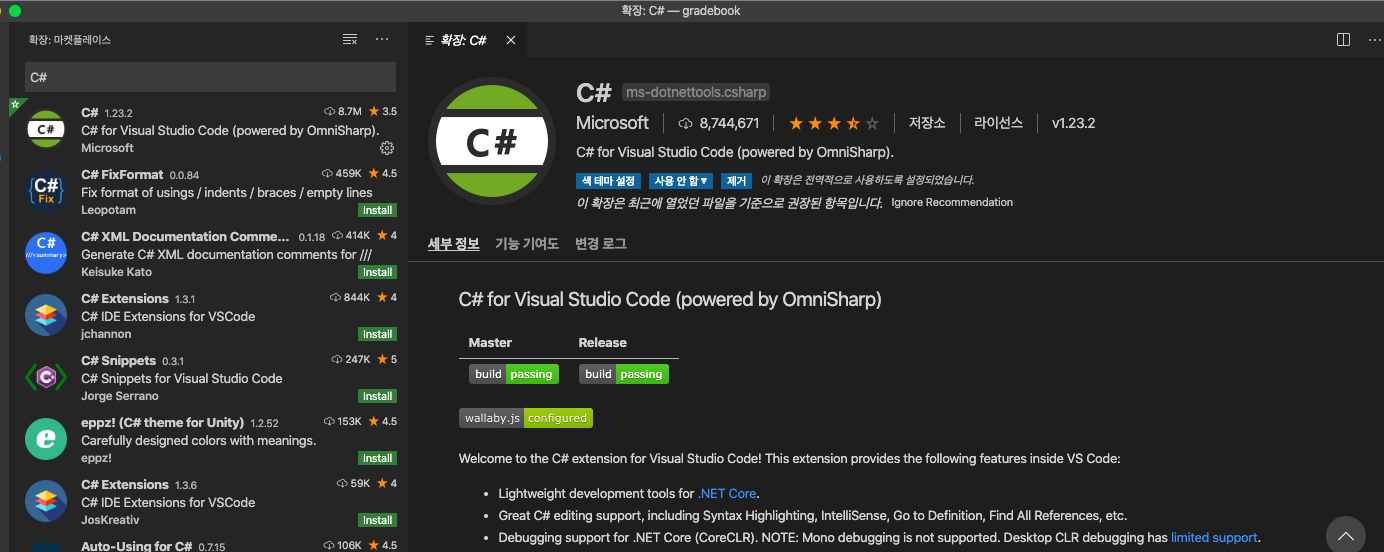Clear extension search results icon

[349, 39]
